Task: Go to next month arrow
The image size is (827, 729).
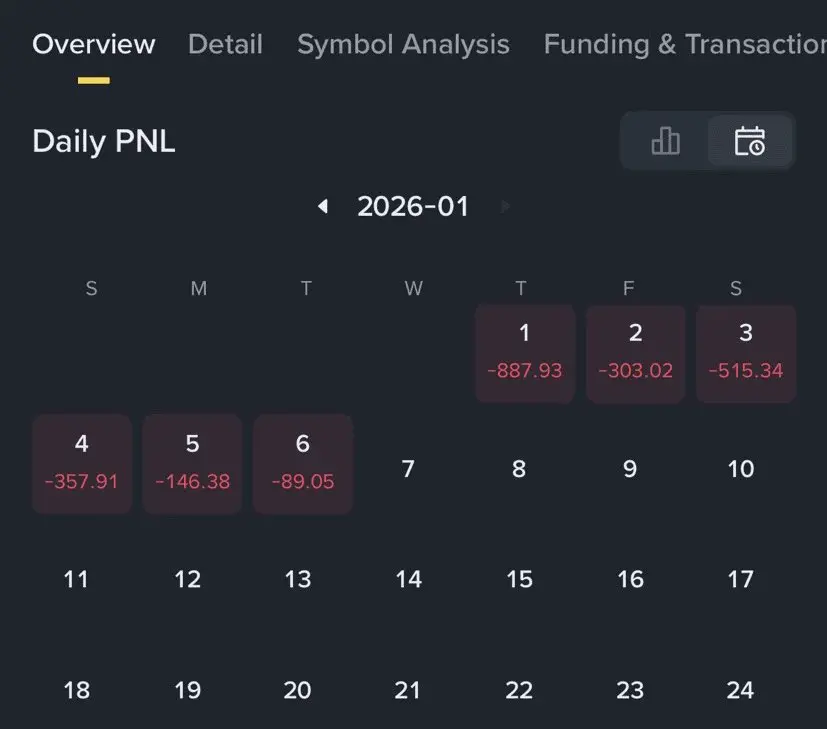Action: click(506, 206)
